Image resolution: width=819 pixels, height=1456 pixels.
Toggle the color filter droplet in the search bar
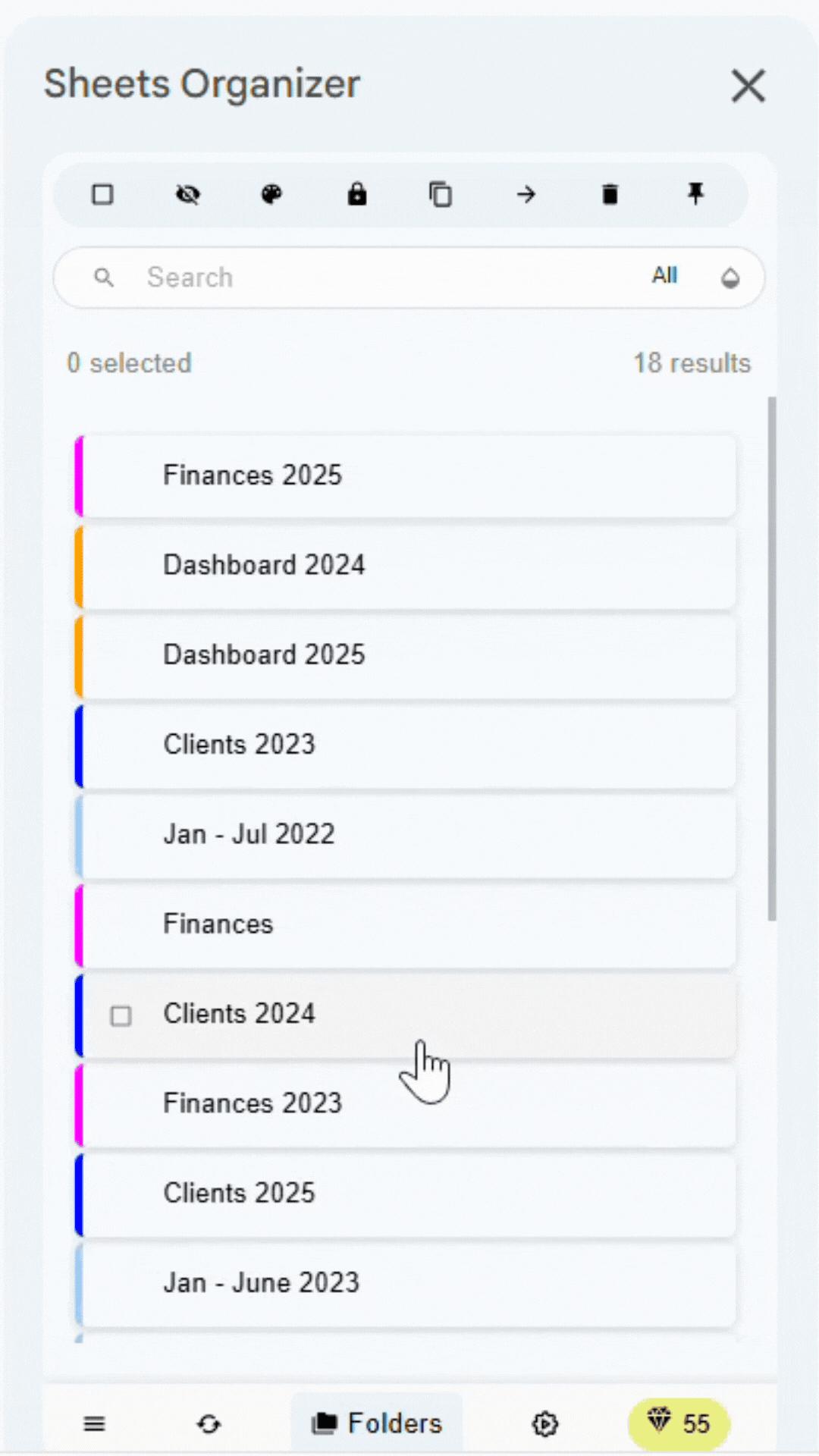[730, 278]
